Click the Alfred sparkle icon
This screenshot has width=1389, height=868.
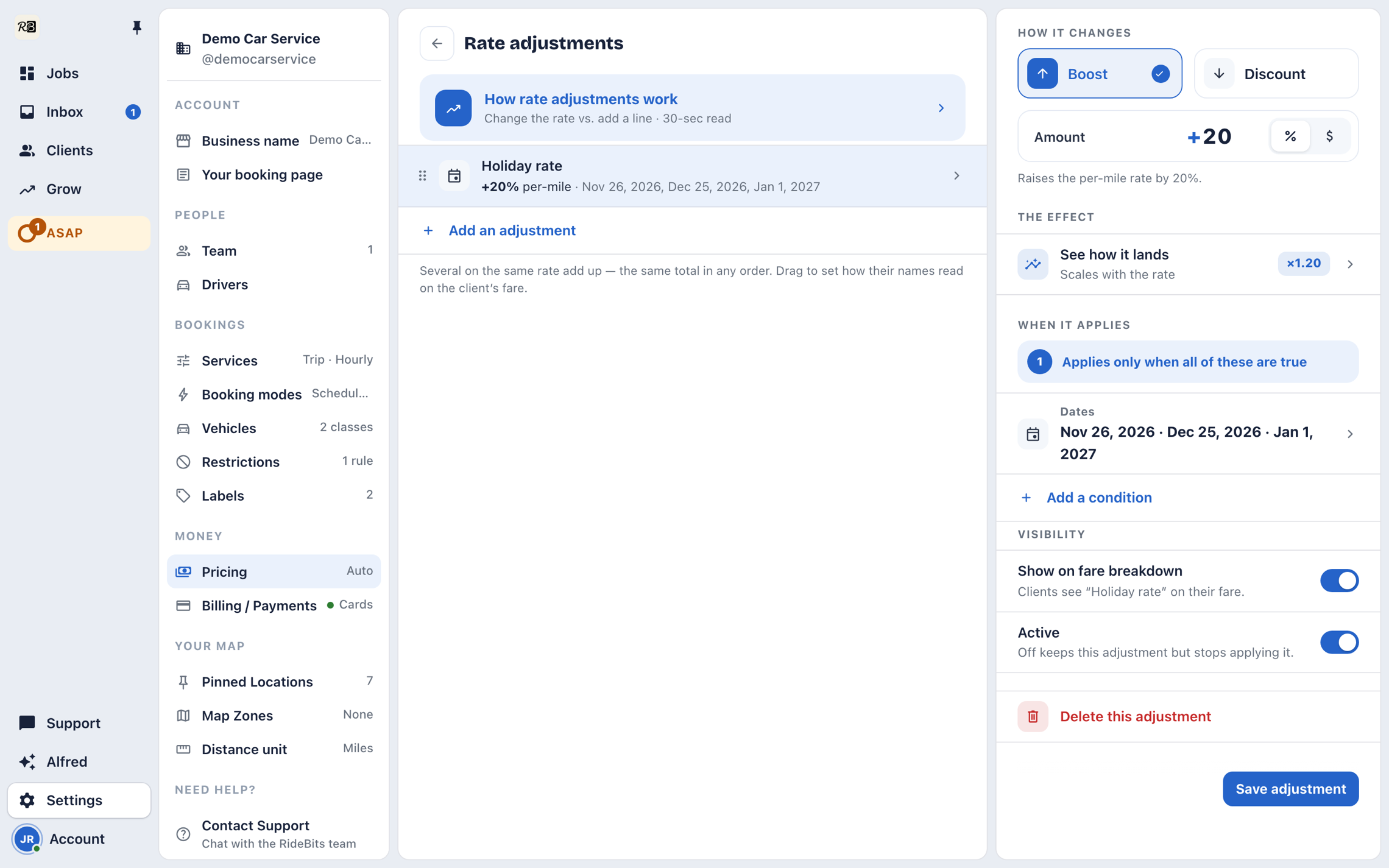[x=27, y=761]
